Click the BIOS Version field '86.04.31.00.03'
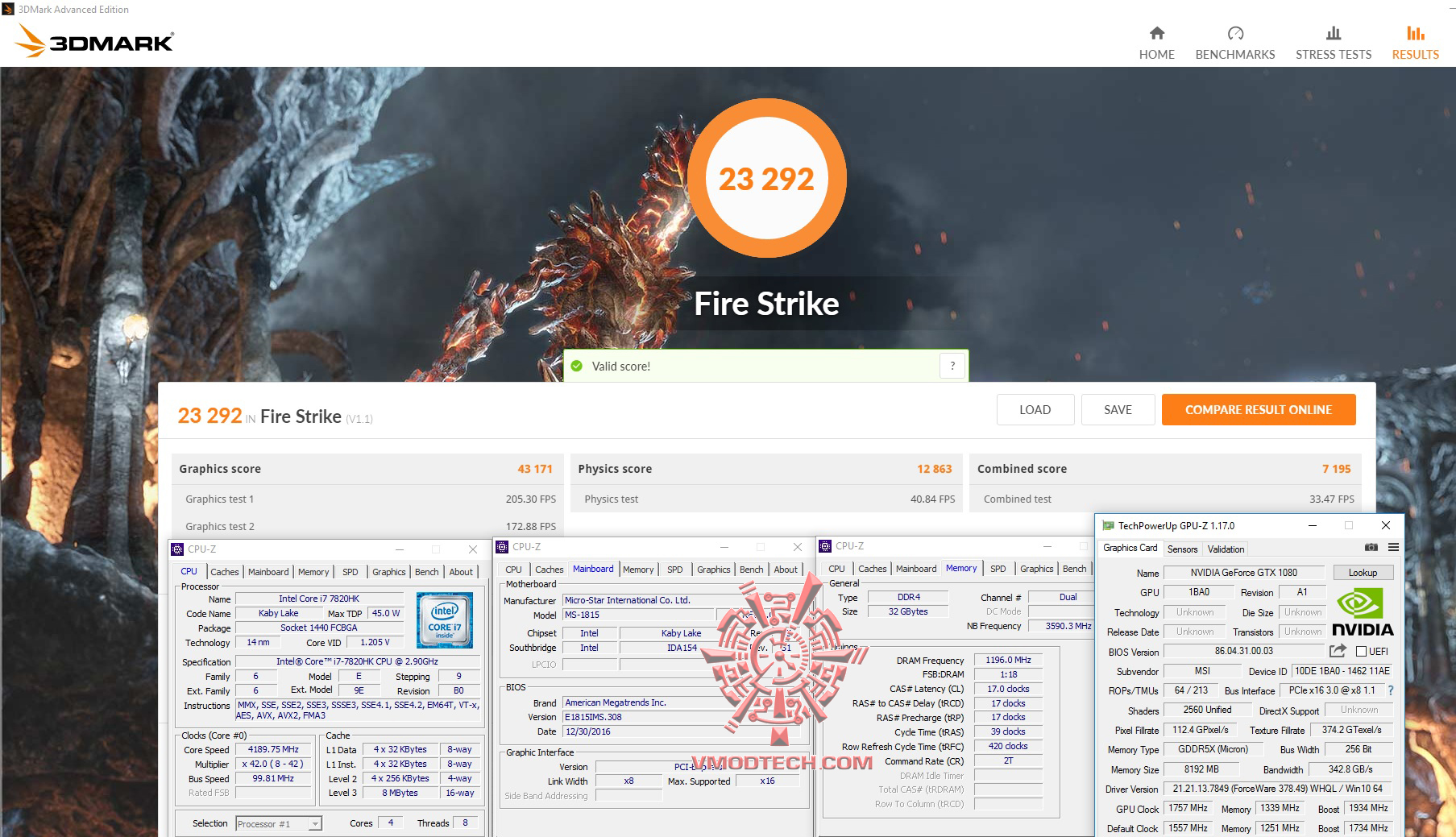This screenshot has height=837, width=1456. [x=1244, y=652]
